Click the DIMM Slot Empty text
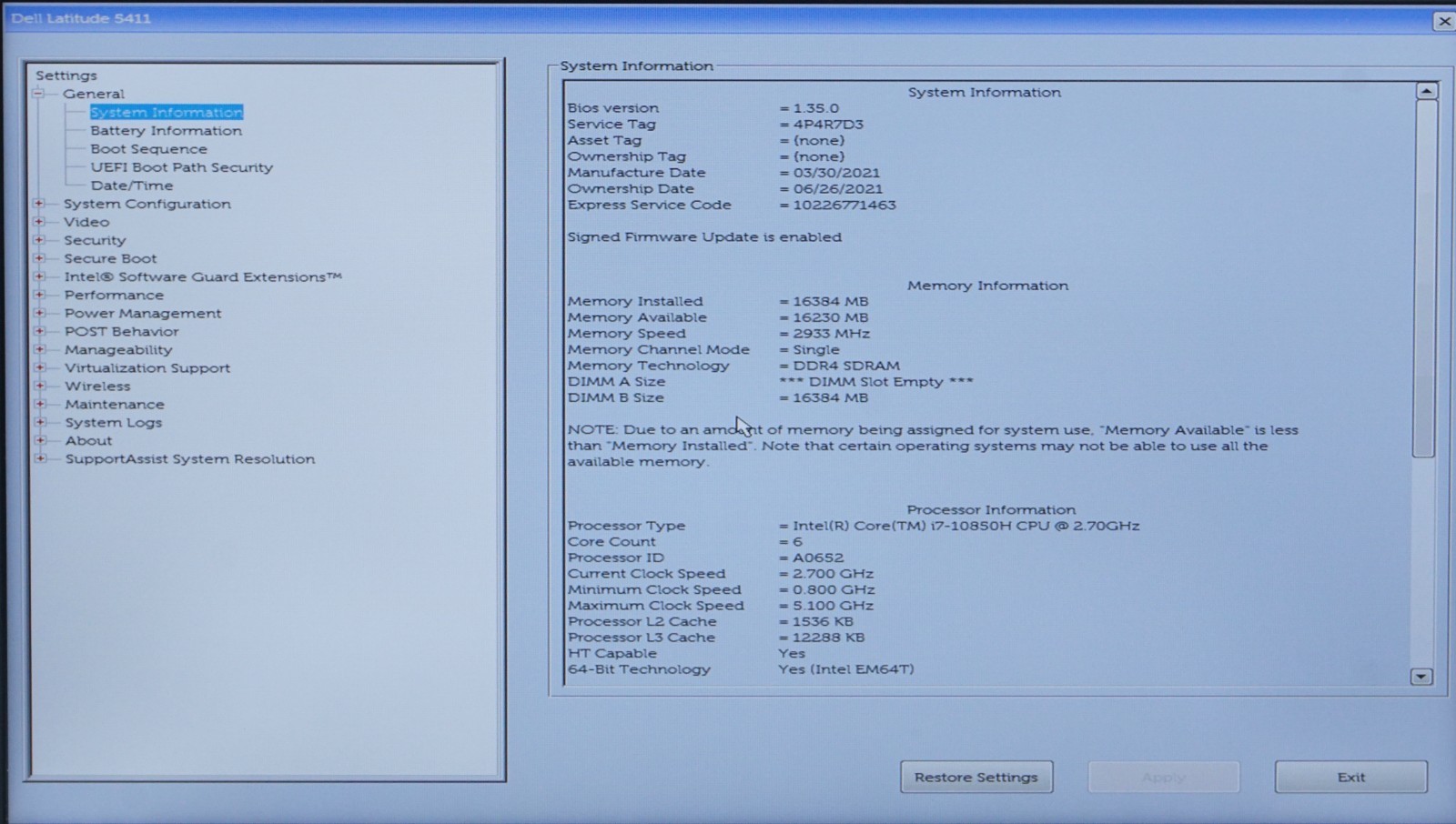The width and height of the screenshot is (1456, 824). [876, 381]
